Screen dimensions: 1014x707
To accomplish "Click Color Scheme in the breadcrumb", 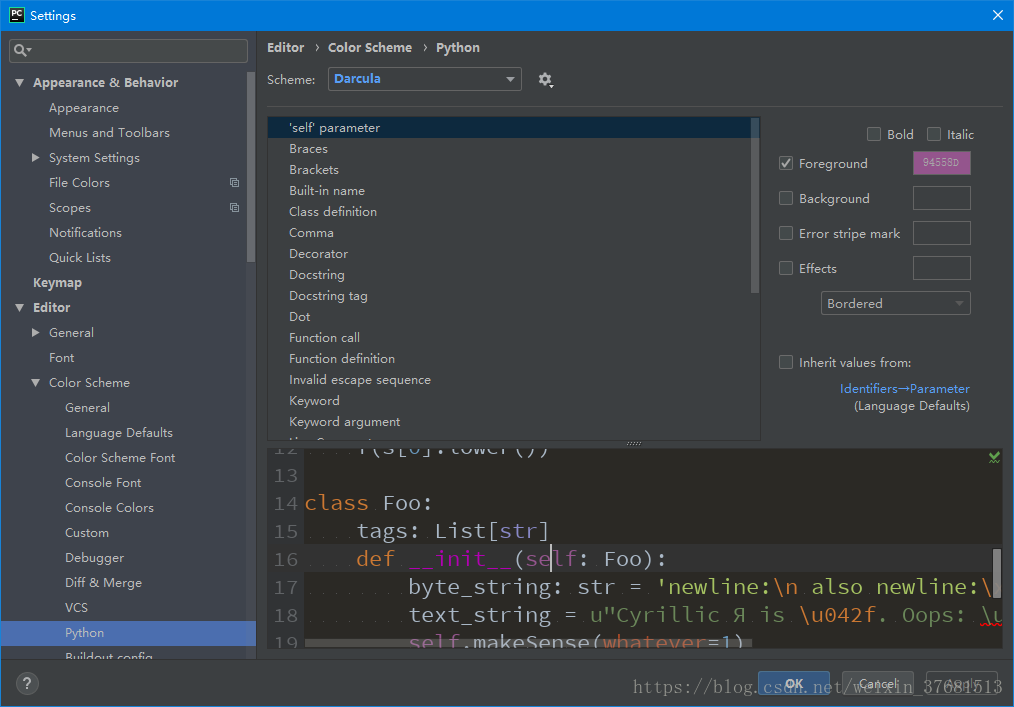I will pos(369,47).
